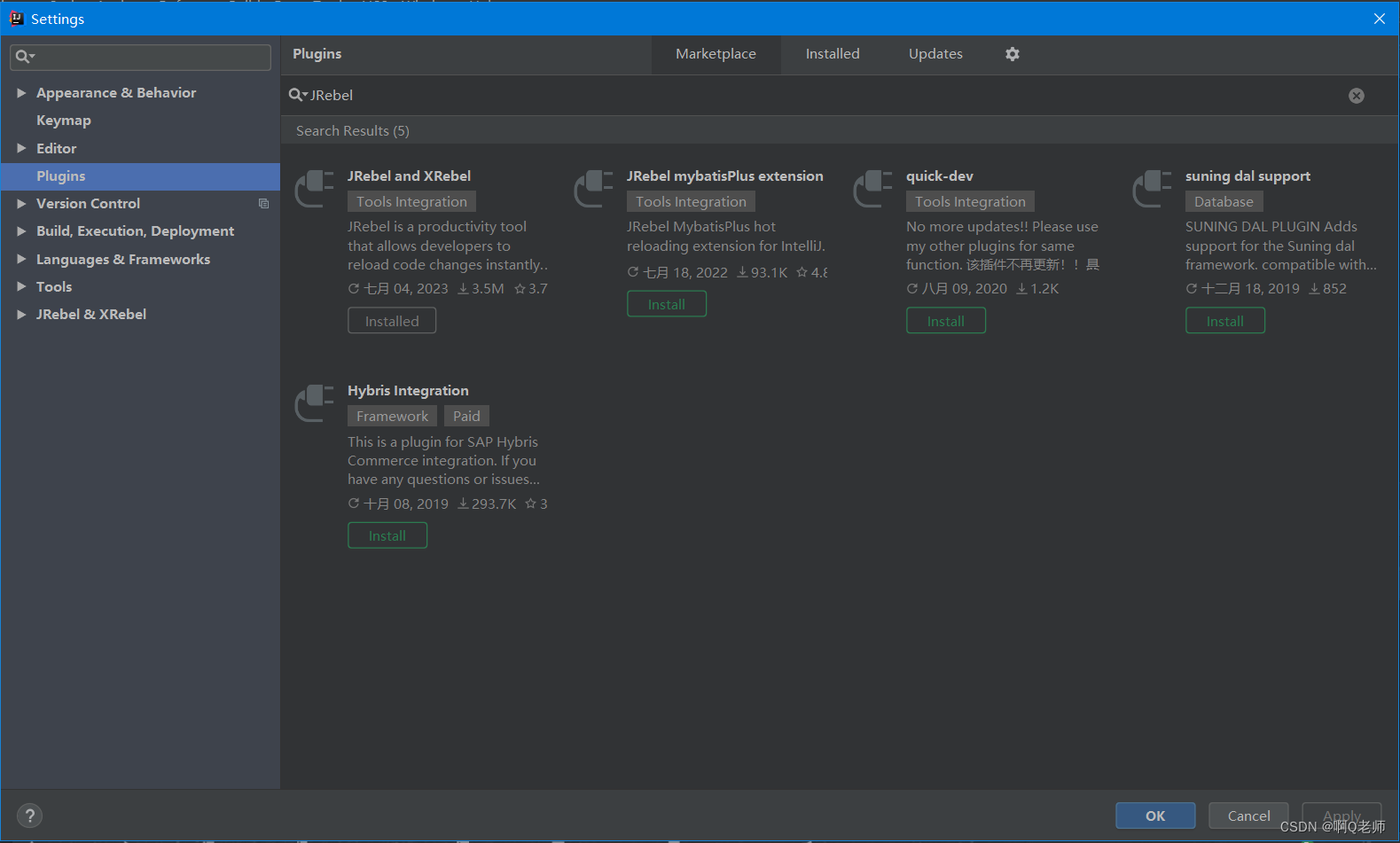The image size is (1400, 843).
Task: Click the Database tag under suning dal
Action: tap(1224, 202)
